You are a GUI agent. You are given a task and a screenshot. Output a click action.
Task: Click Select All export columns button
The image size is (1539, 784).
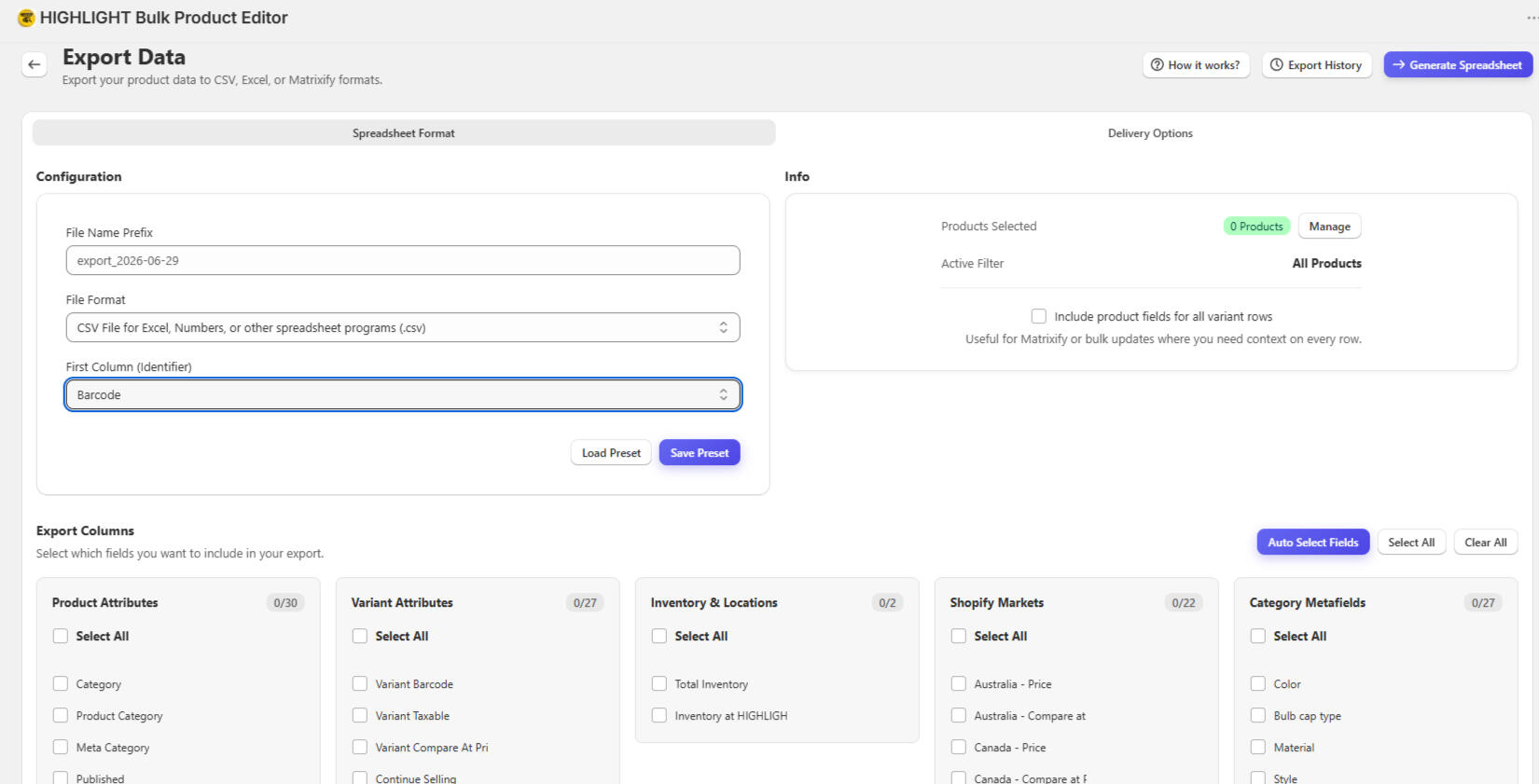[x=1411, y=543]
